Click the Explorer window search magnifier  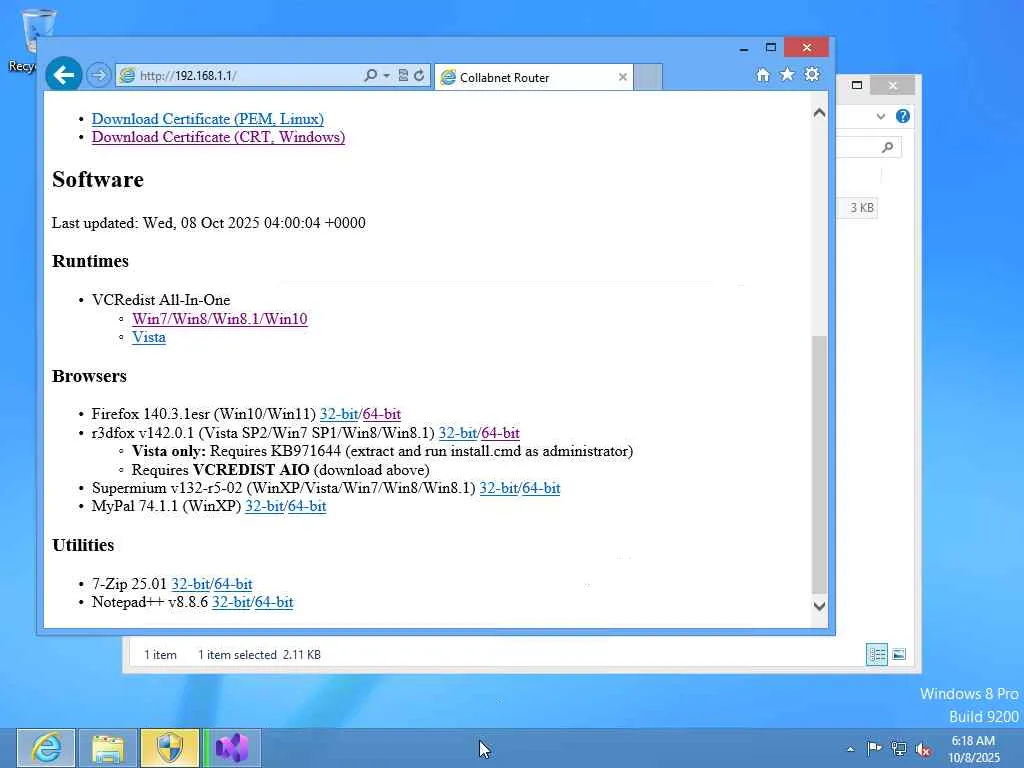[x=887, y=148]
